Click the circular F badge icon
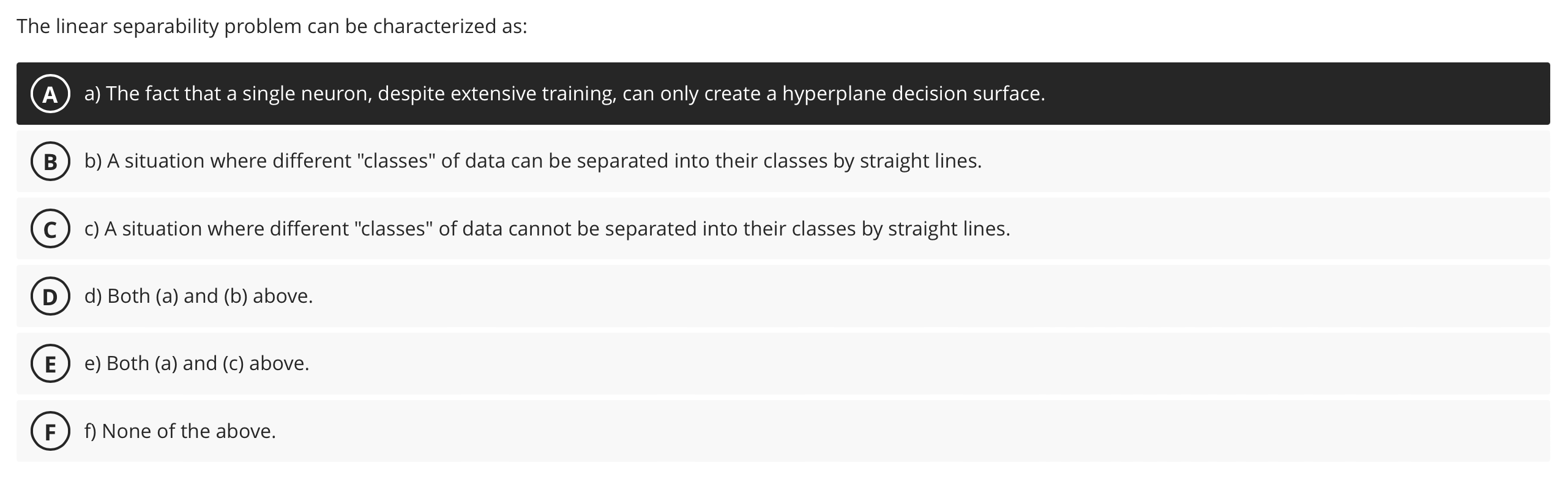Viewport: 1568px width, 482px height. coord(50,431)
